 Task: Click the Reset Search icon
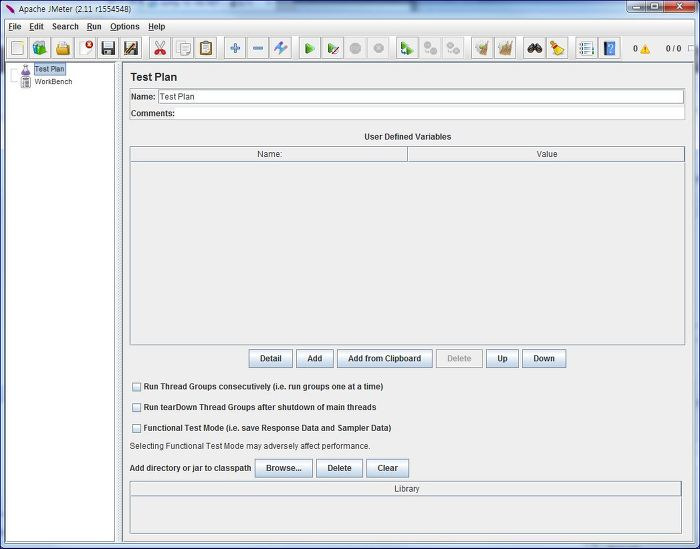pos(557,48)
